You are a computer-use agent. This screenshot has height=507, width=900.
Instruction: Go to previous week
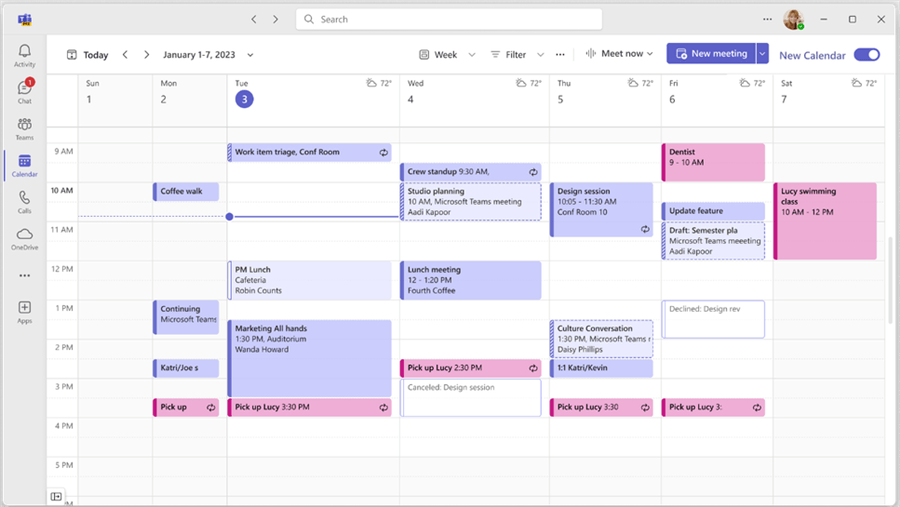[x=125, y=55]
